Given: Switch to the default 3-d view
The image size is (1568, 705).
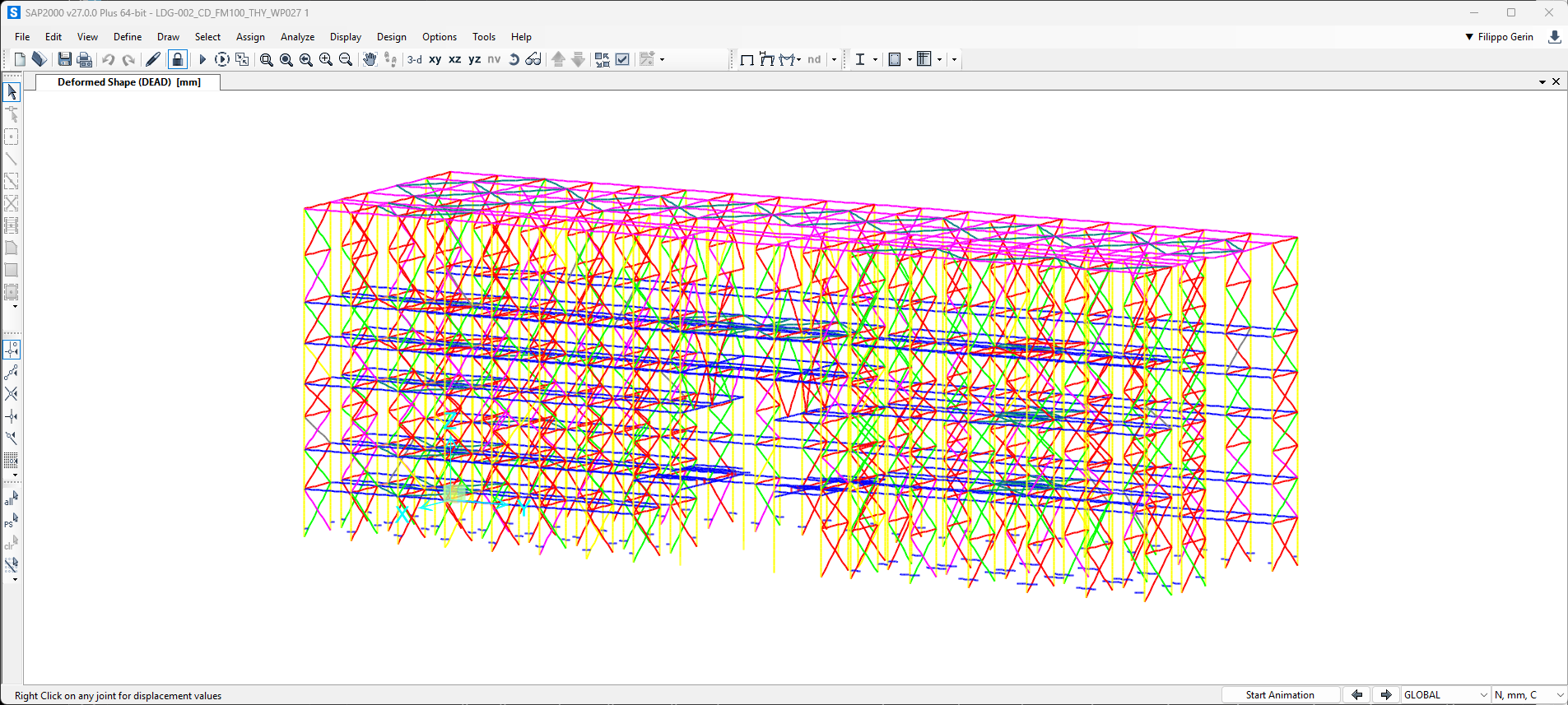Looking at the screenshot, I should 415,59.
